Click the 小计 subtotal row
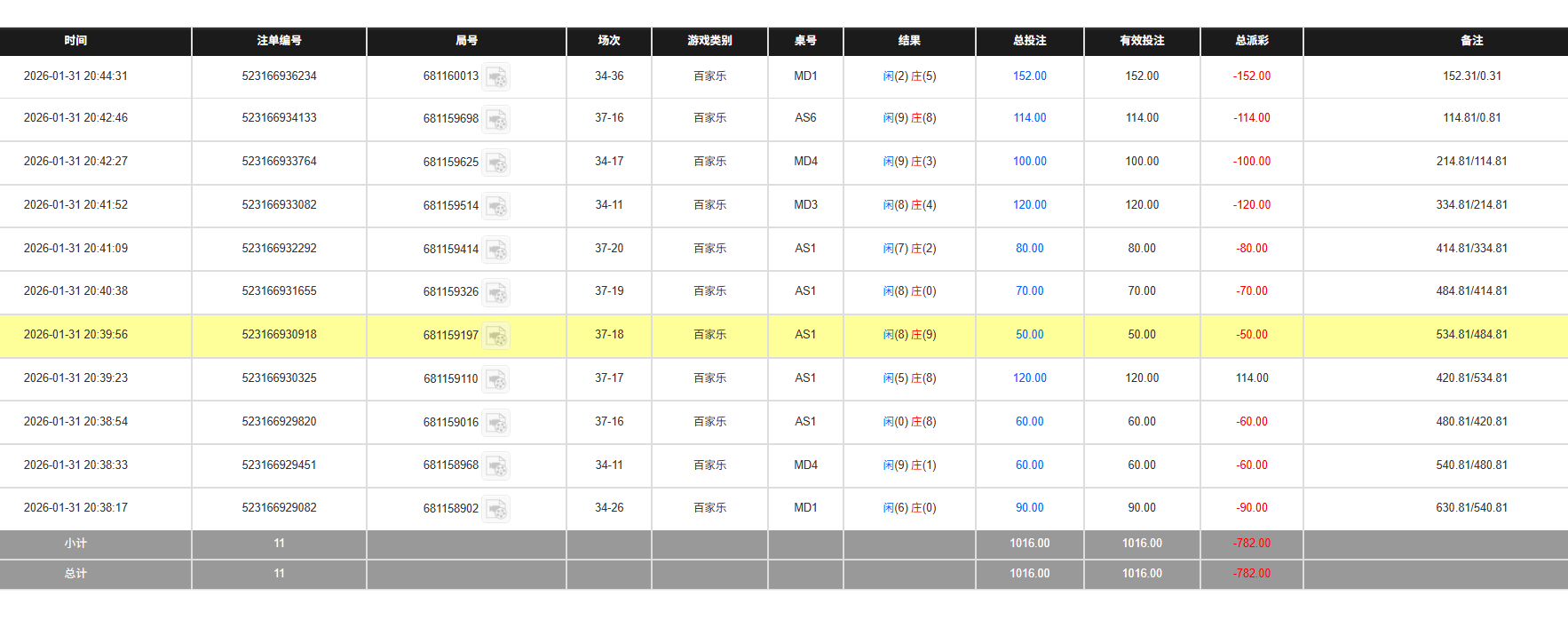Screen dimensions: 1568x620 click(x=75, y=543)
